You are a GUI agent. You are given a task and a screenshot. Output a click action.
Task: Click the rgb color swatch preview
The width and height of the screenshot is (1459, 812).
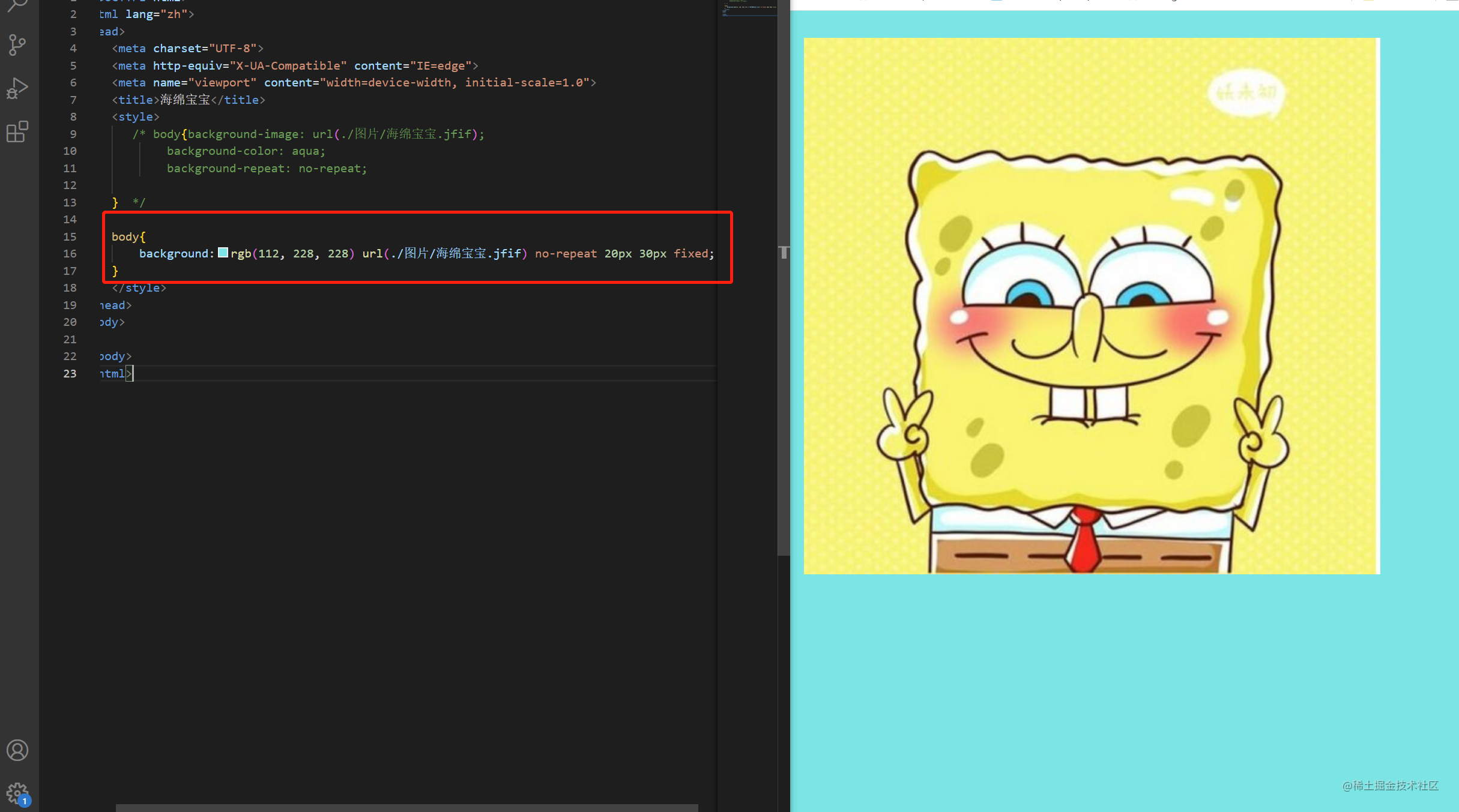(x=223, y=253)
